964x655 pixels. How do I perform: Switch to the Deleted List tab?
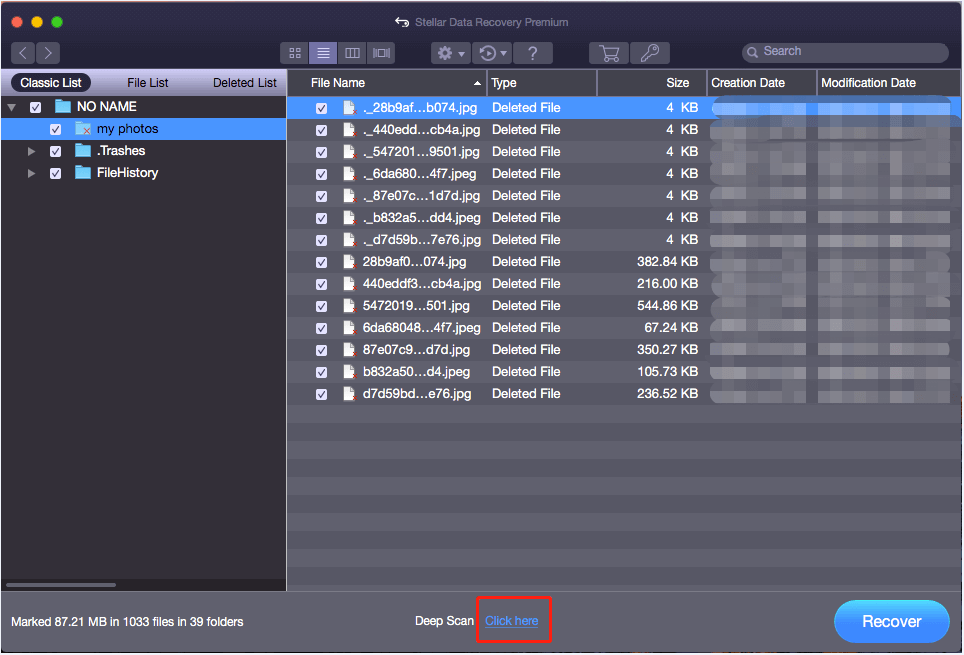244,83
